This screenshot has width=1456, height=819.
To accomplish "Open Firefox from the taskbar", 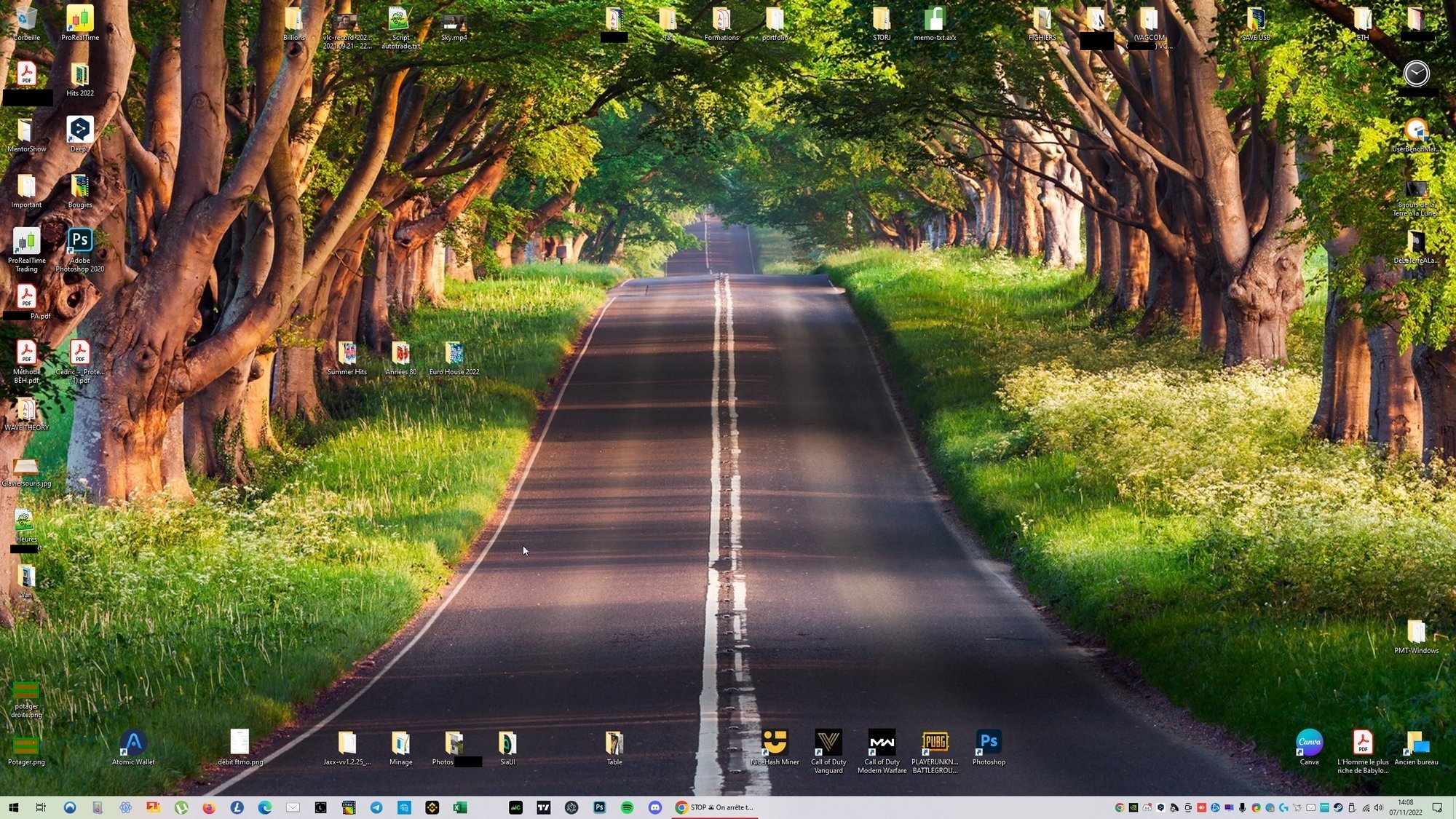I will 209,807.
